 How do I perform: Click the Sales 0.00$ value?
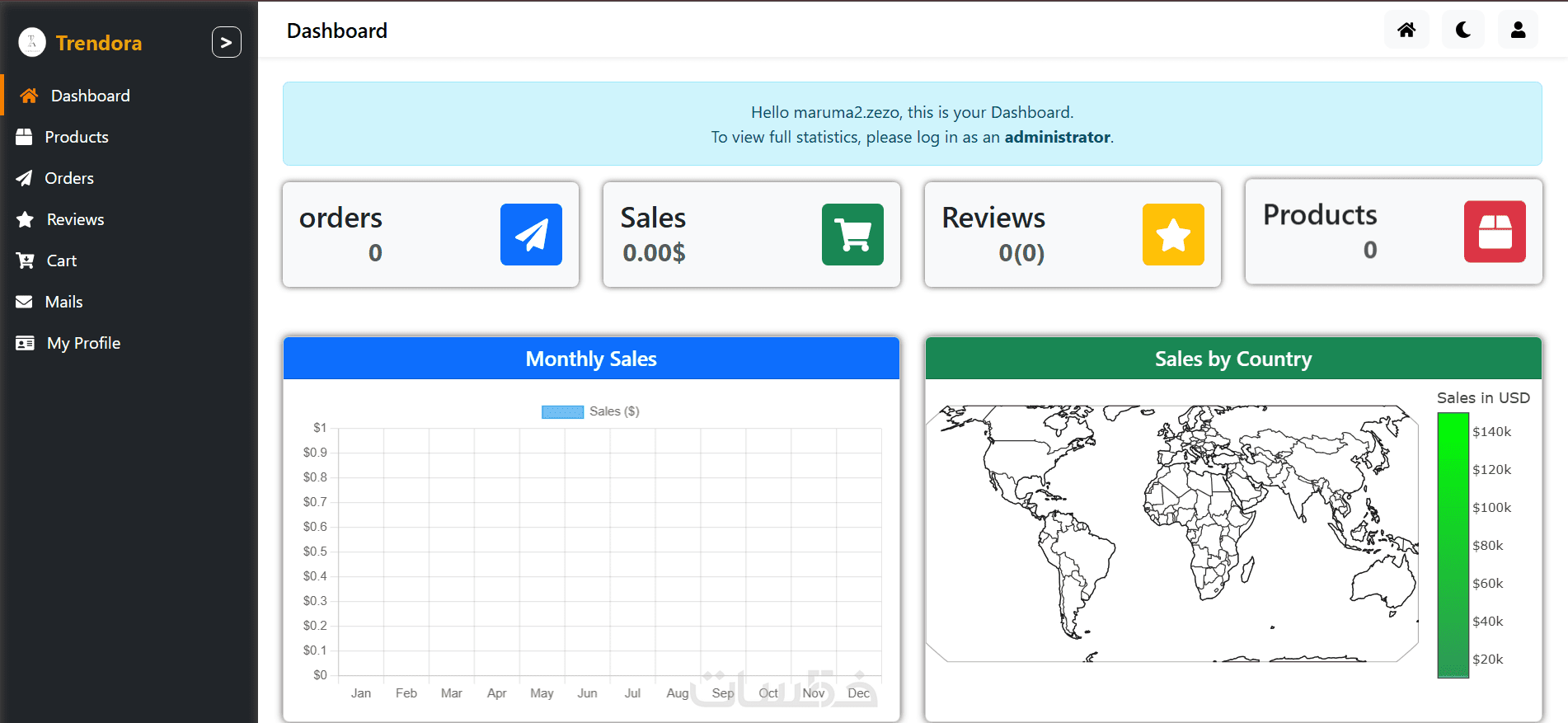654,252
